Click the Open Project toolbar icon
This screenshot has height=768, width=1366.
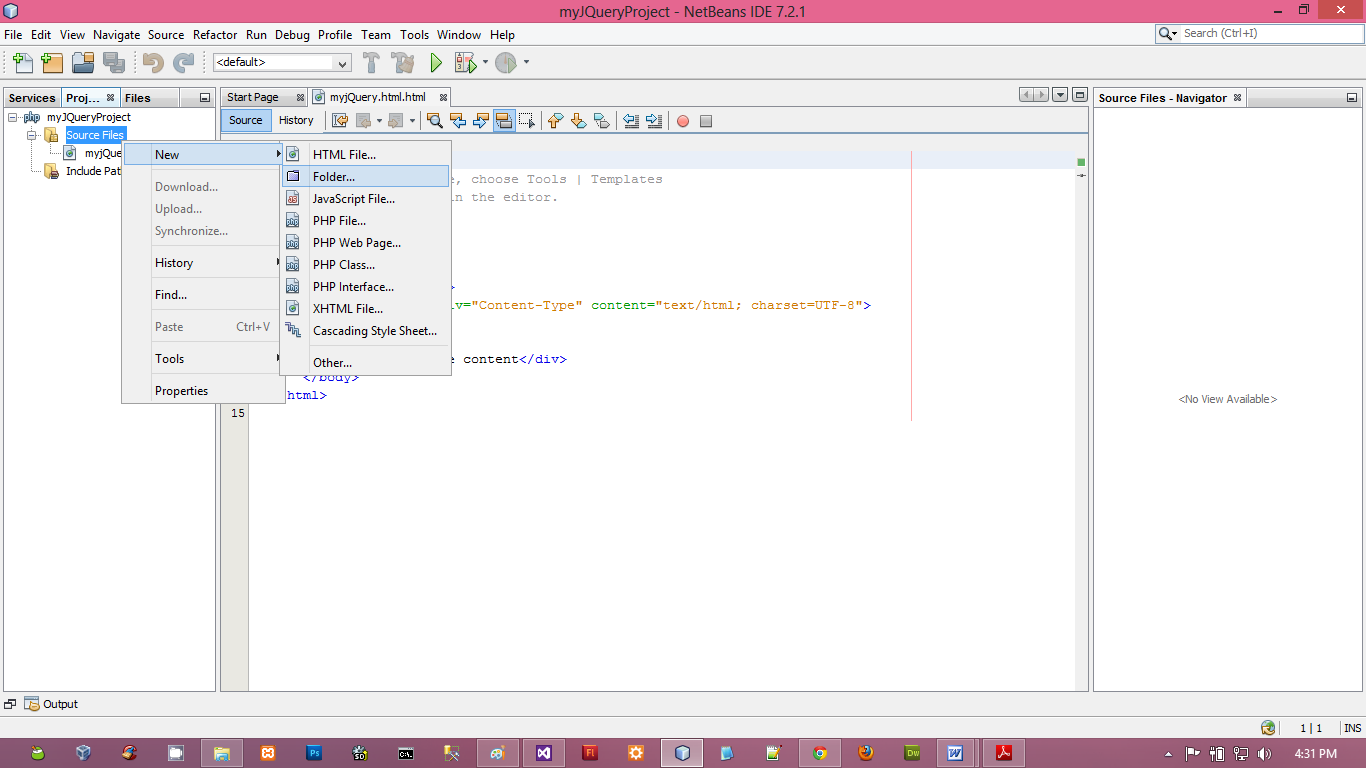pyautogui.click(x=83, y=63)
